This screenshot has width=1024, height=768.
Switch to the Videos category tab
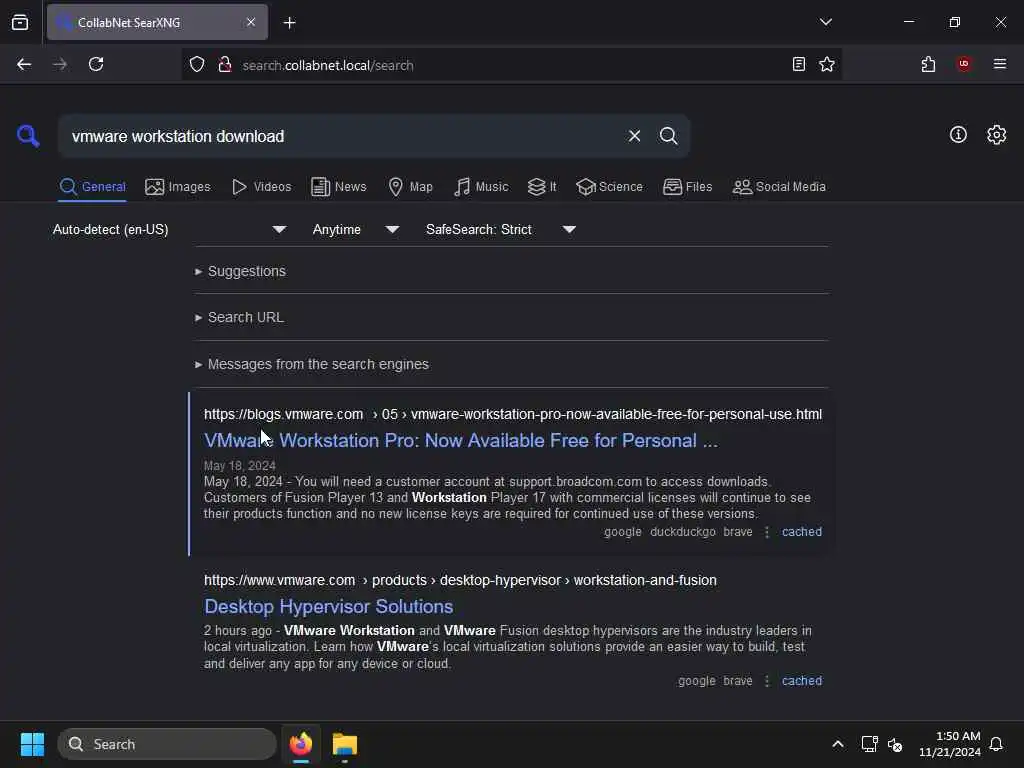tap(262, 187)
